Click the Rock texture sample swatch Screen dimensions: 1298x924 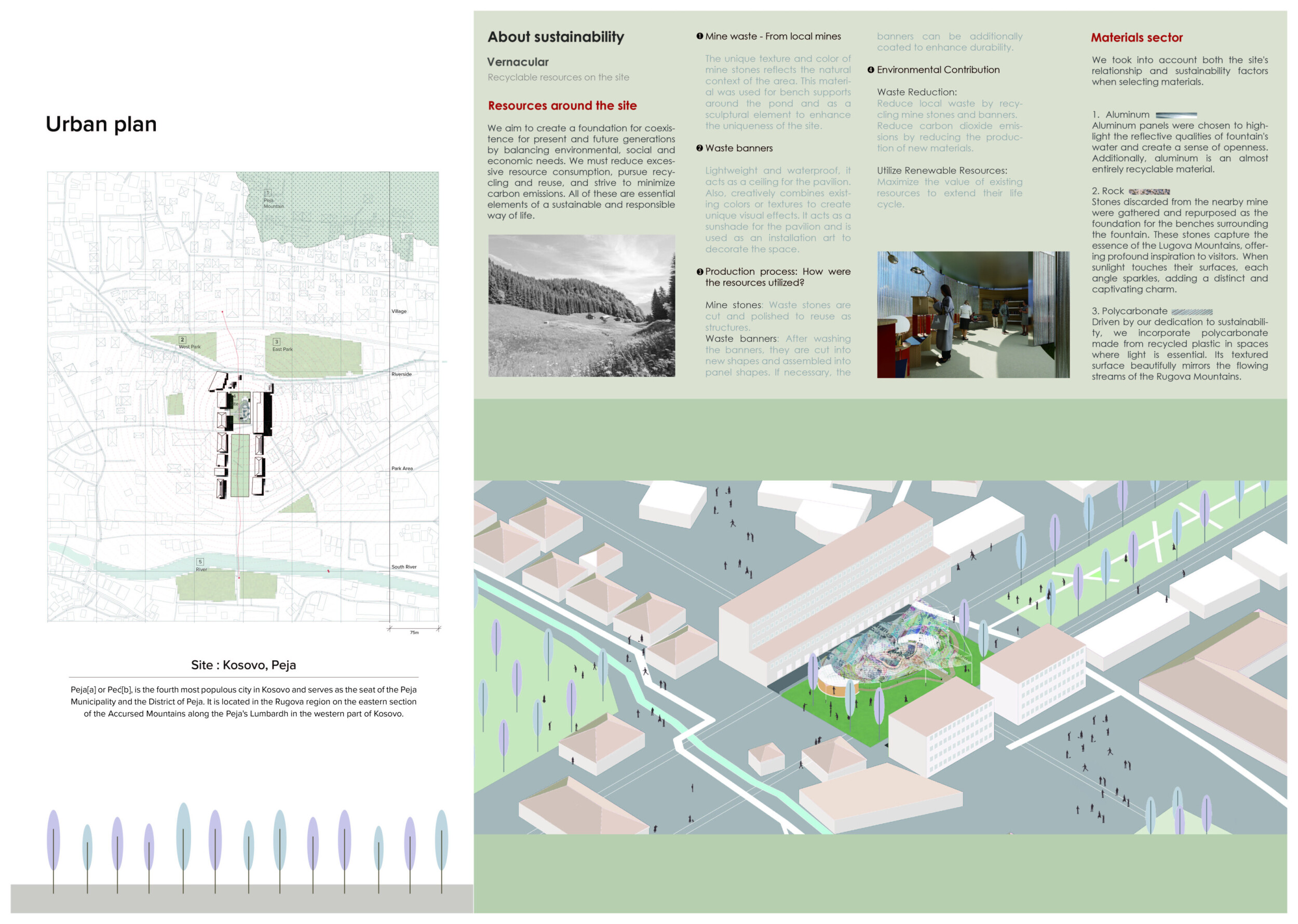tap(1149, 192)
